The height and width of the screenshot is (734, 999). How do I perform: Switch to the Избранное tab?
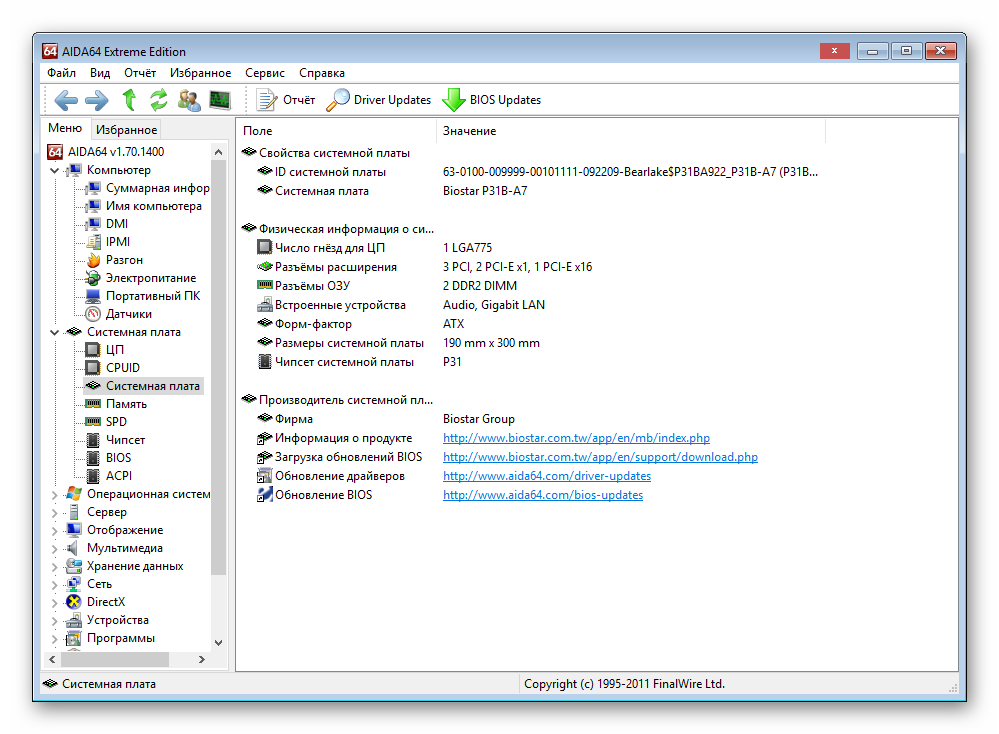point(126,130)
